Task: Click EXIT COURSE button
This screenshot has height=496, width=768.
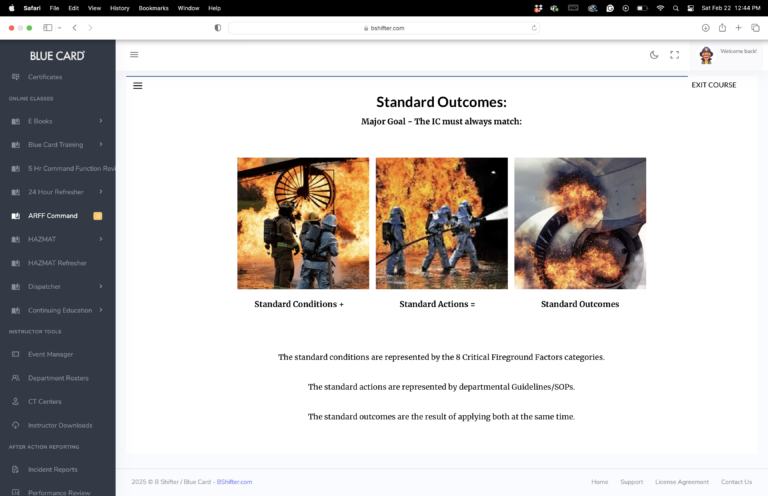Action: 713,85
